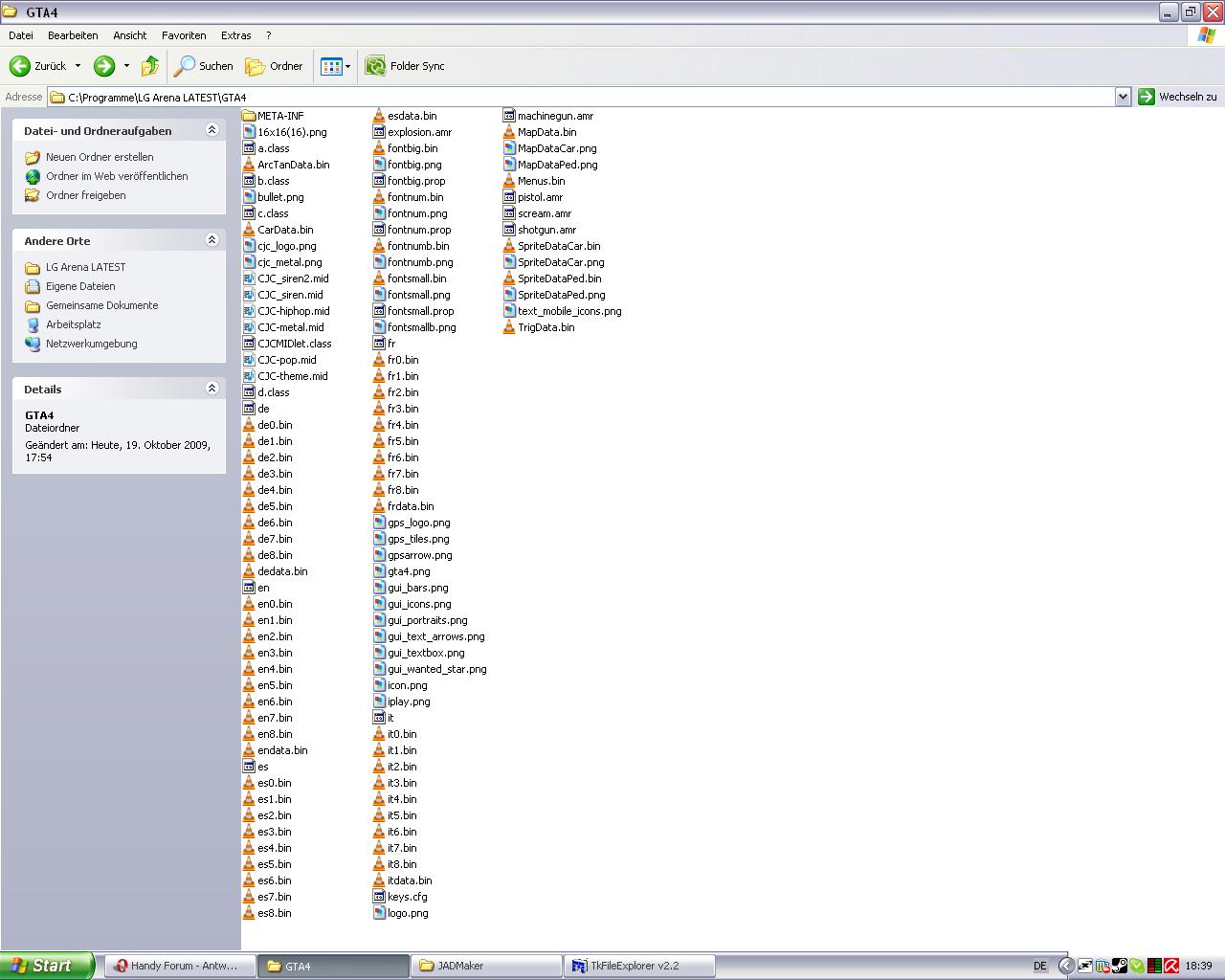The width and height of the screenshot is (1225, 980).
Task: Click Wechseln zu go button
Action: 1177,97
